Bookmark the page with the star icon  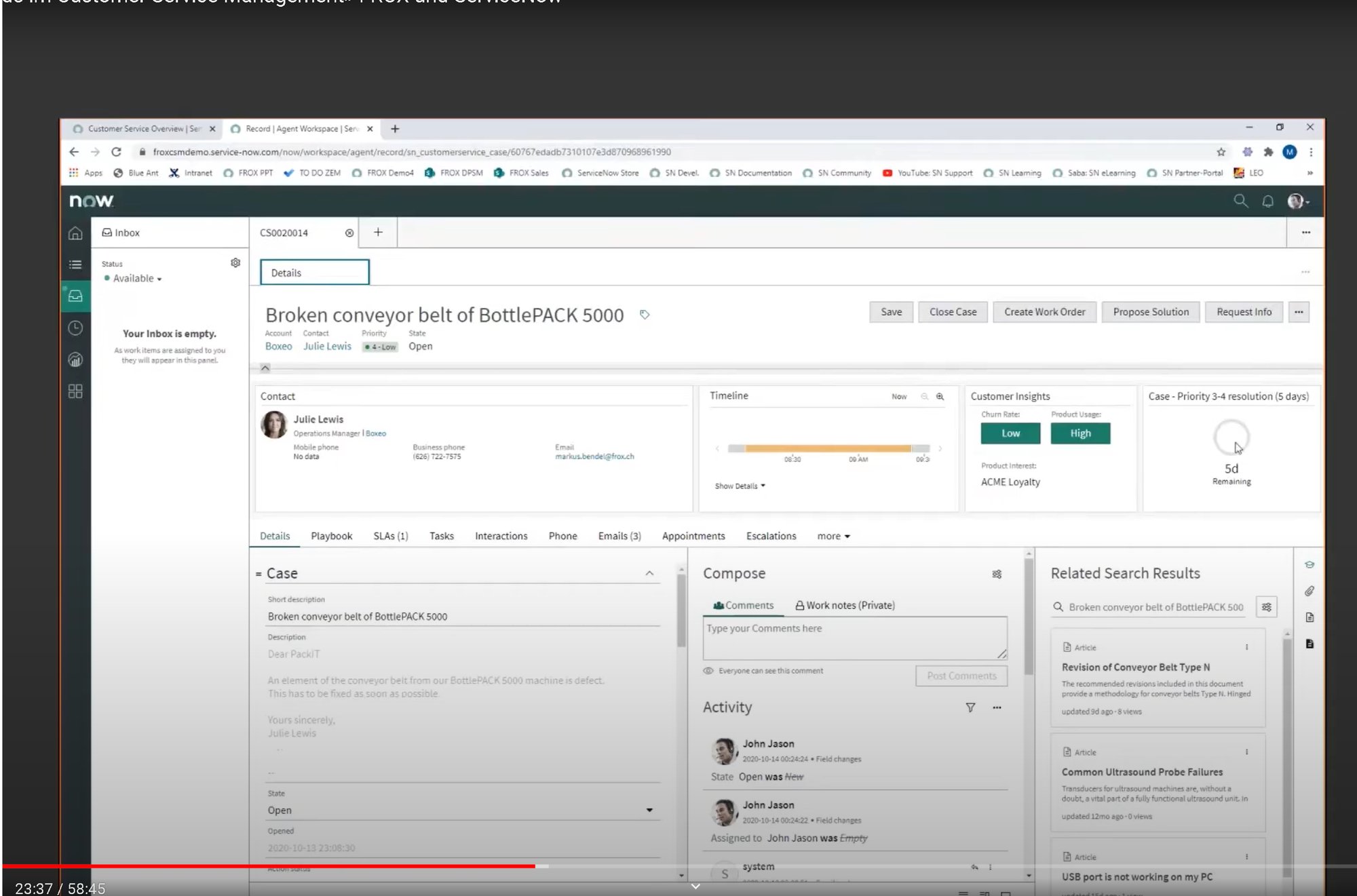1221,152
